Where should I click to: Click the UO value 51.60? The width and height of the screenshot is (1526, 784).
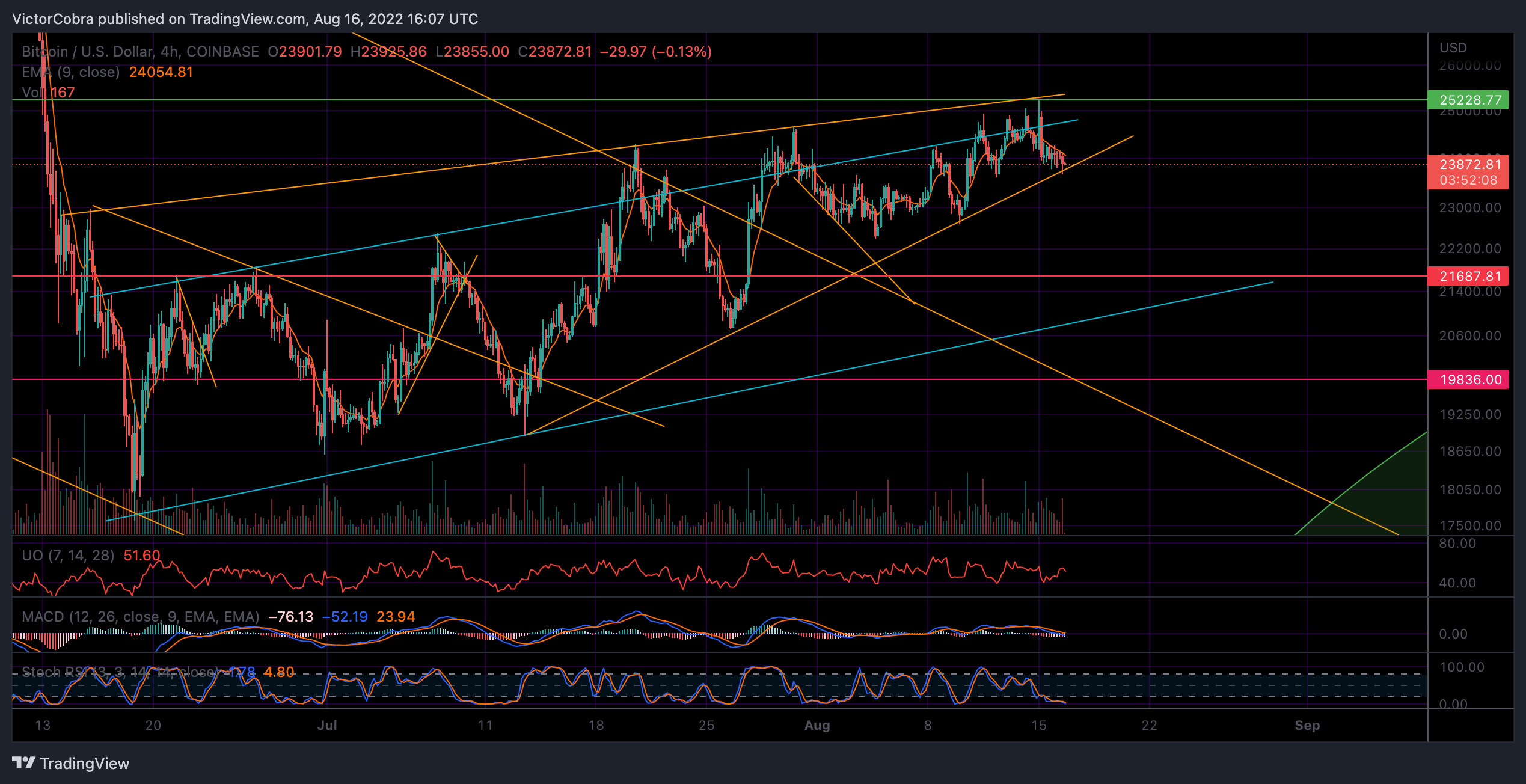coord(142,556)
